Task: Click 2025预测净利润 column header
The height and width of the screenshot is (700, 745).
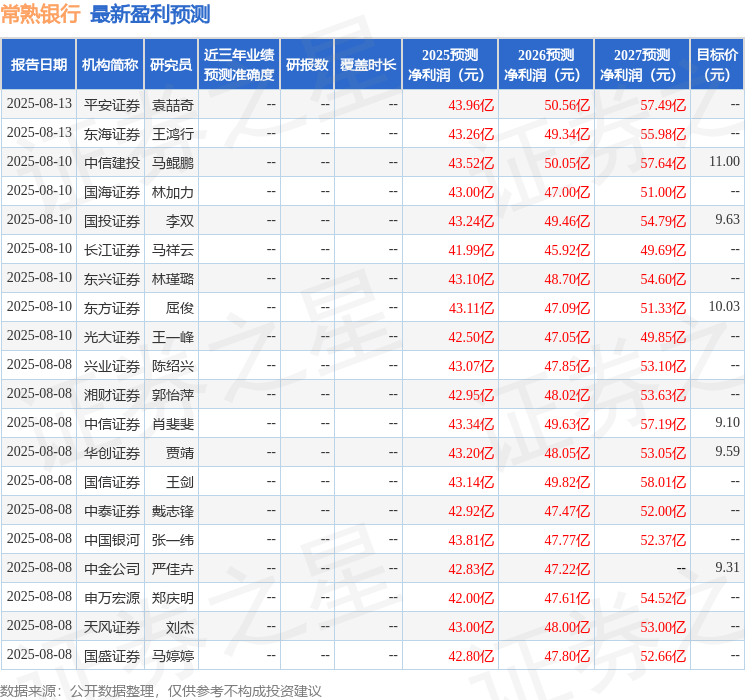Action: (x=450, y=65)
